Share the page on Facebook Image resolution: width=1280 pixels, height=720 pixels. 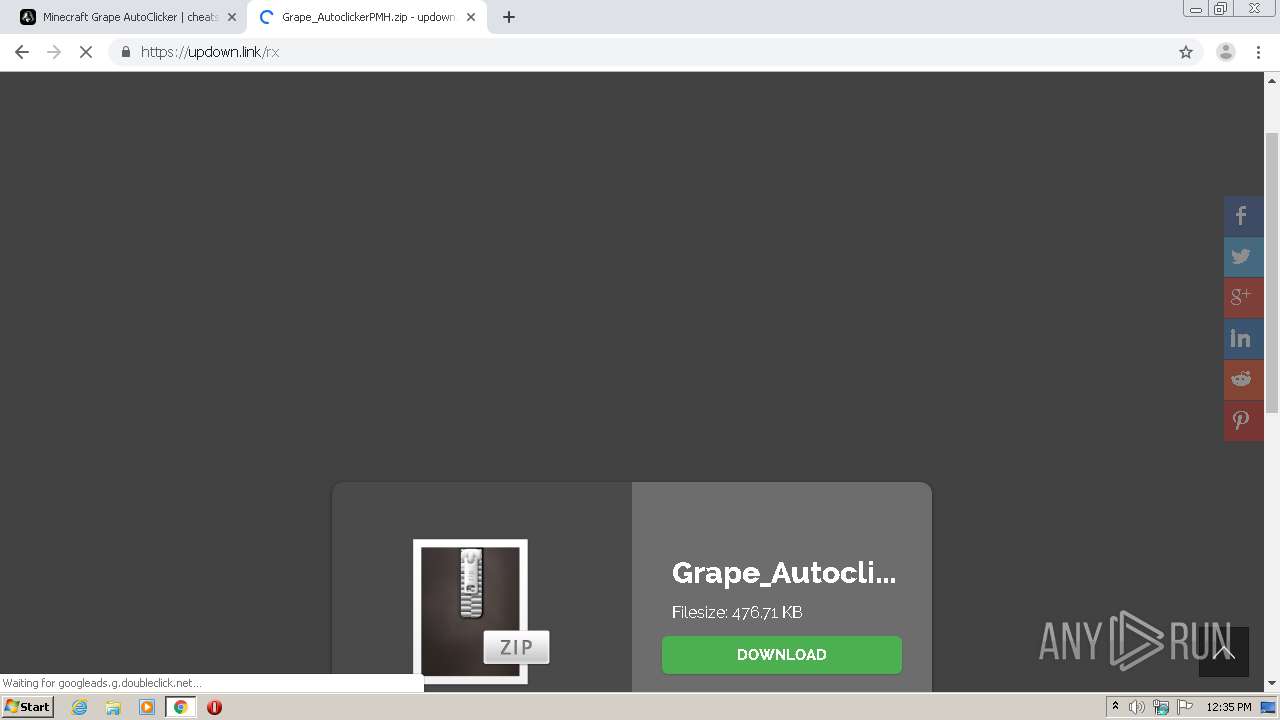1244,216
